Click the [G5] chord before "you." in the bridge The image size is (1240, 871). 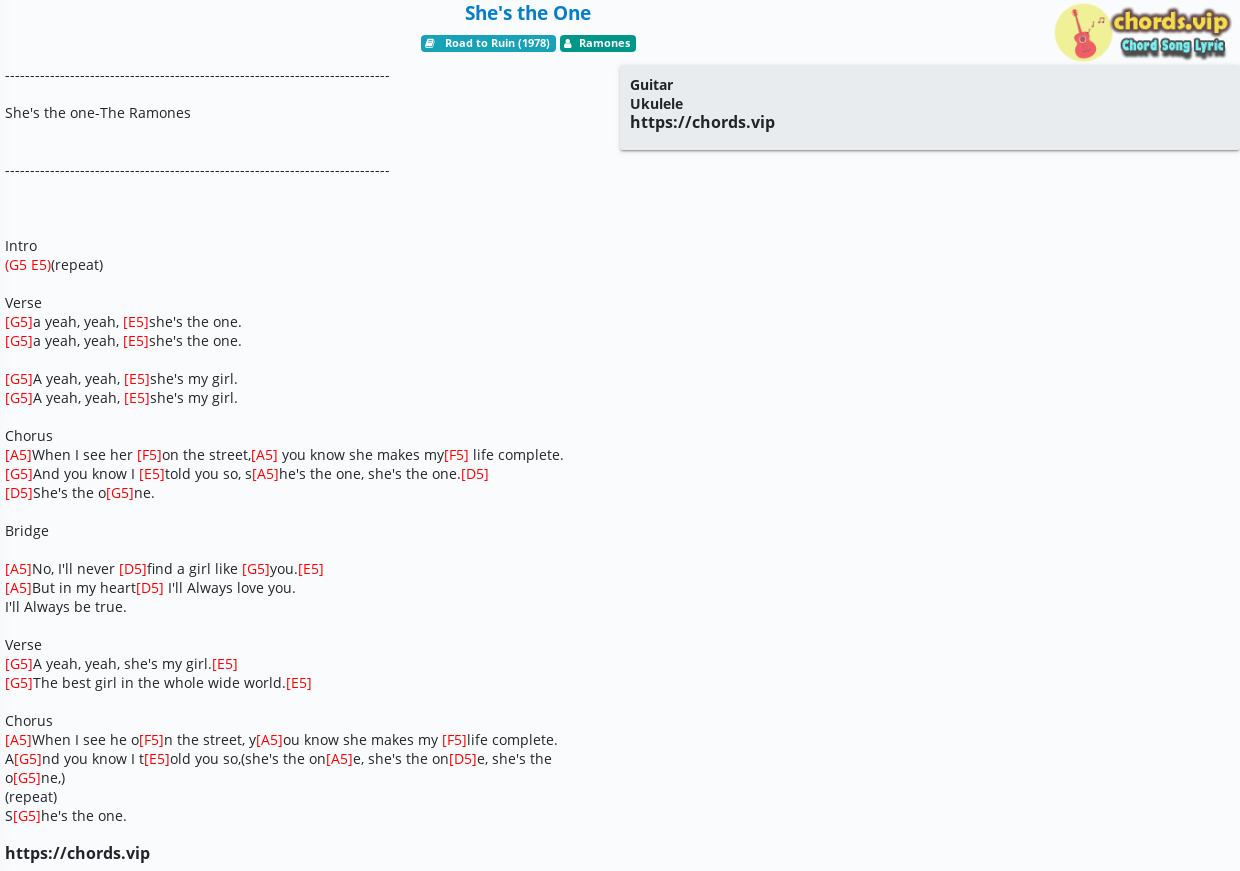click(256, 569)
